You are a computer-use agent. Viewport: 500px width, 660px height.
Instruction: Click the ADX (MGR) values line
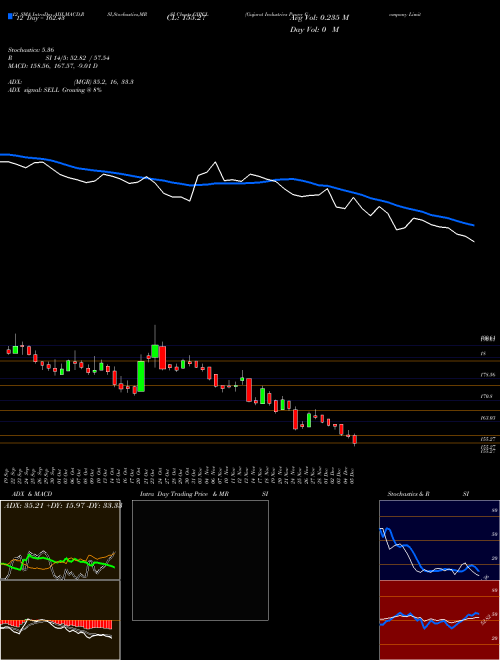[71, 82]
